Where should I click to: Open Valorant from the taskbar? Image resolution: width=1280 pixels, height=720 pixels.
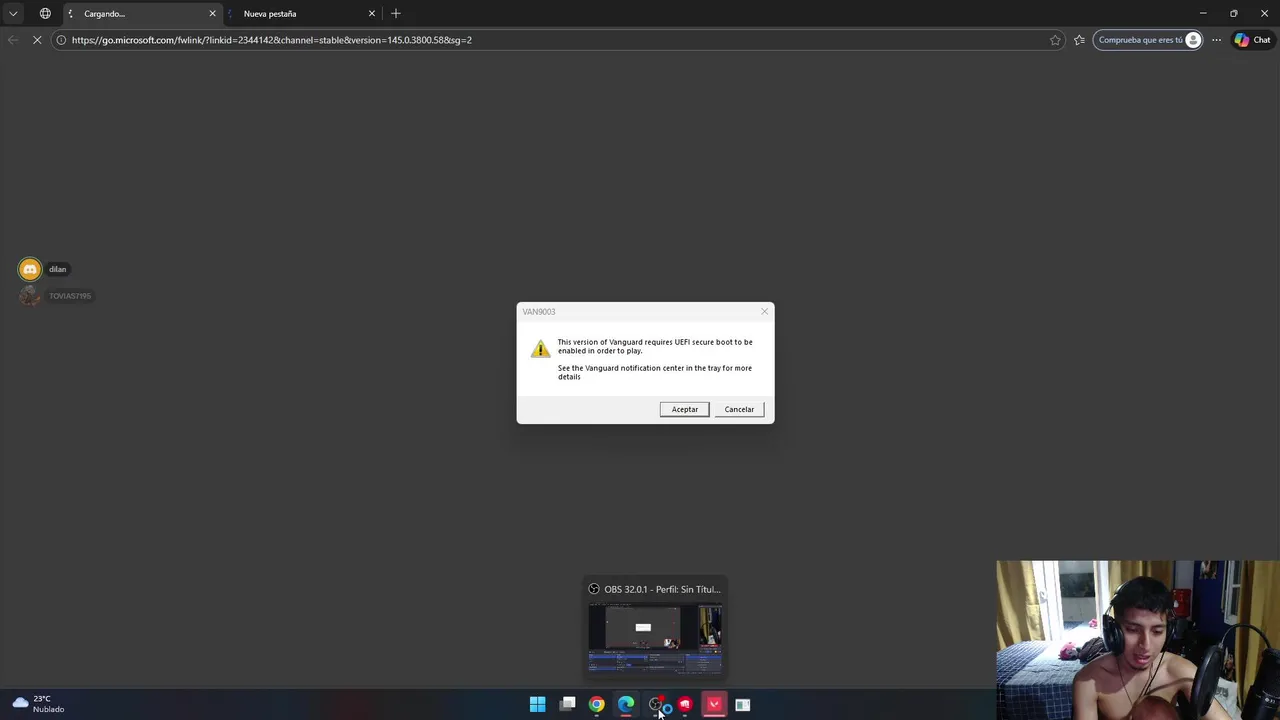pos(714,704)
